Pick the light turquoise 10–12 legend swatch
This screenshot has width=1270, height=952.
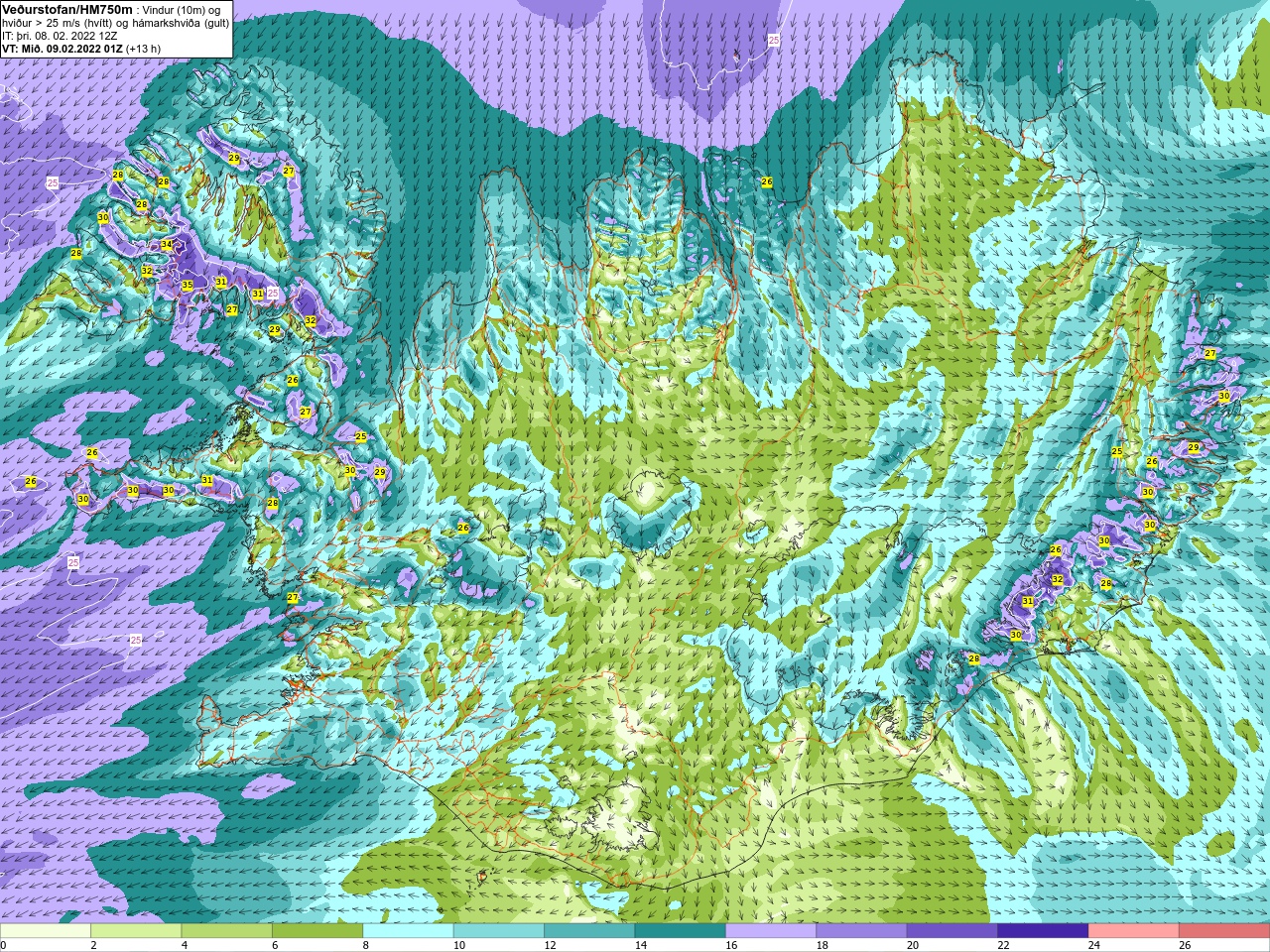point(498,931)
